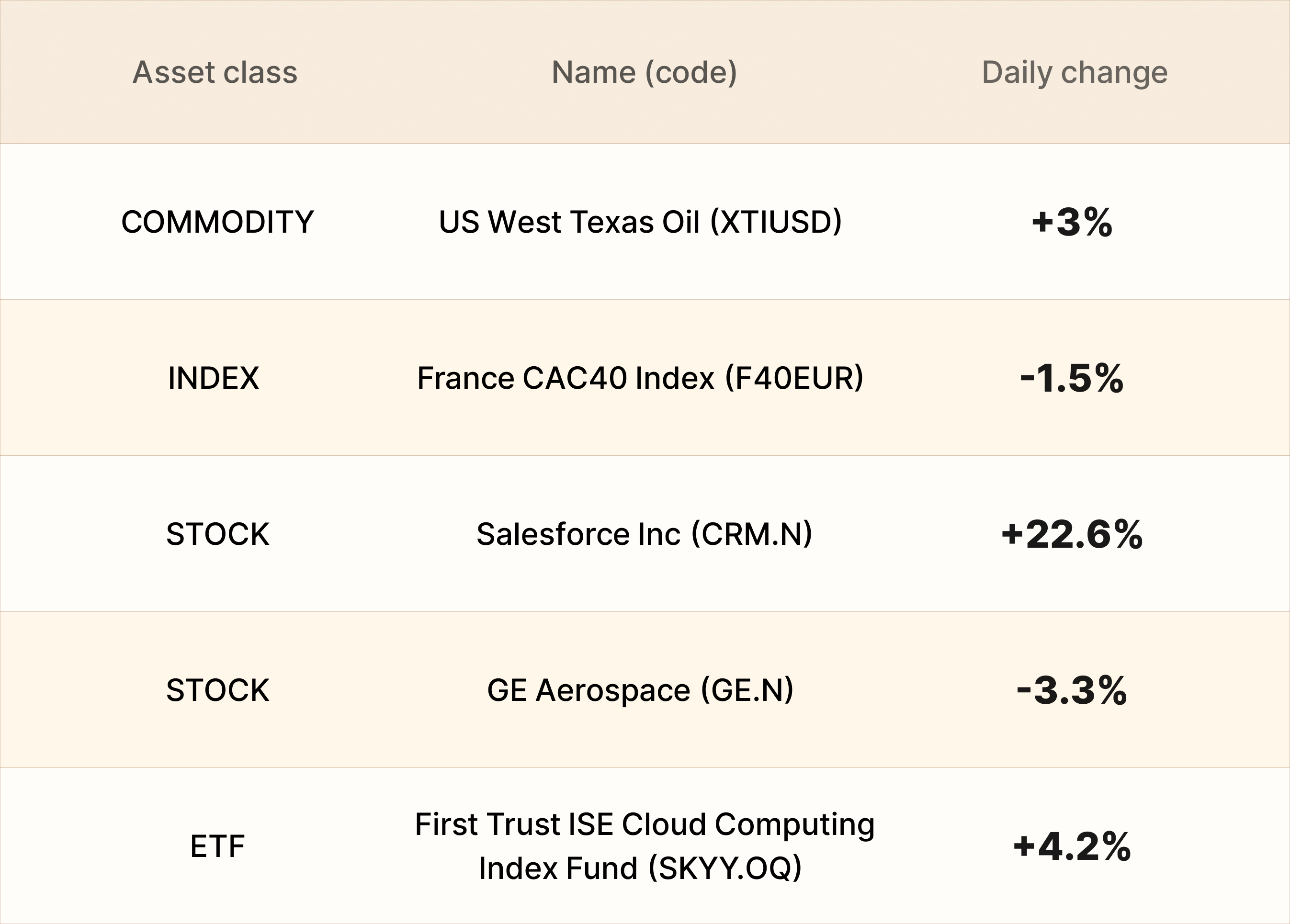Click the -3.3% daily change value
This screenshot has height=924, width=1290.
[x=1072, y=690]
